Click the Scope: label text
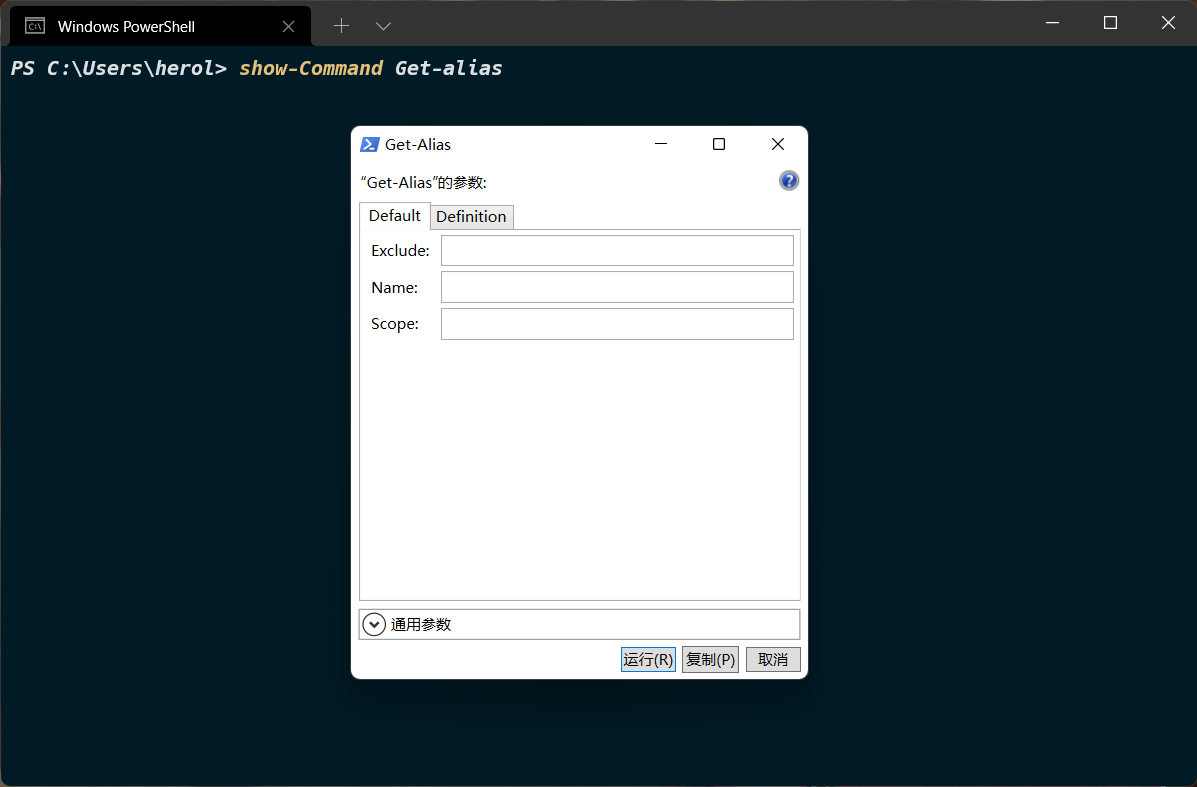The width and height of the screenshot is (1197, 787). [395, 324]
